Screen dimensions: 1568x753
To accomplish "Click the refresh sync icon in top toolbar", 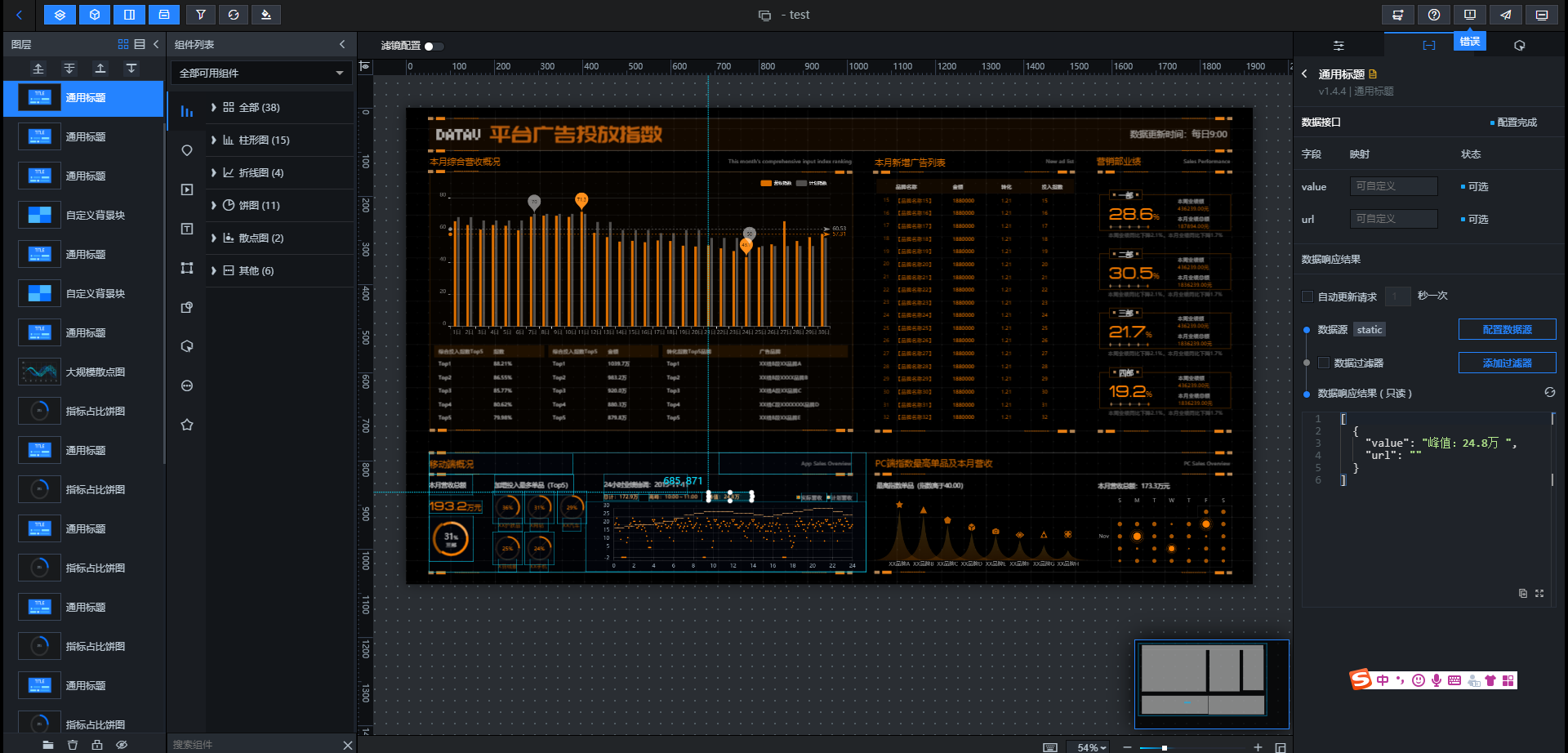I will [234, 15].
